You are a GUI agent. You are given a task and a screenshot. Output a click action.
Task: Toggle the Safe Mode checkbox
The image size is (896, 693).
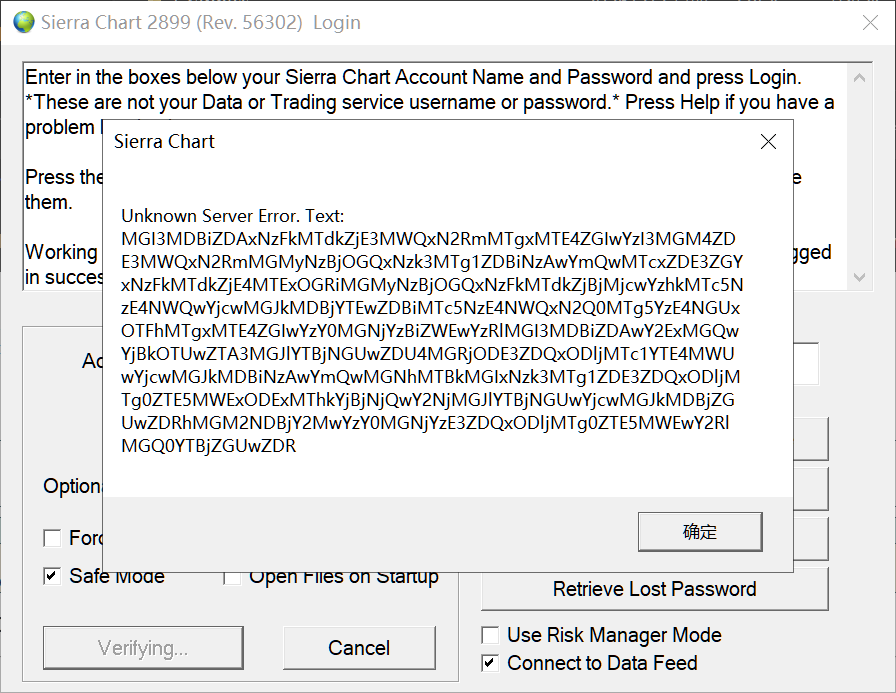[x=52, y=576]
